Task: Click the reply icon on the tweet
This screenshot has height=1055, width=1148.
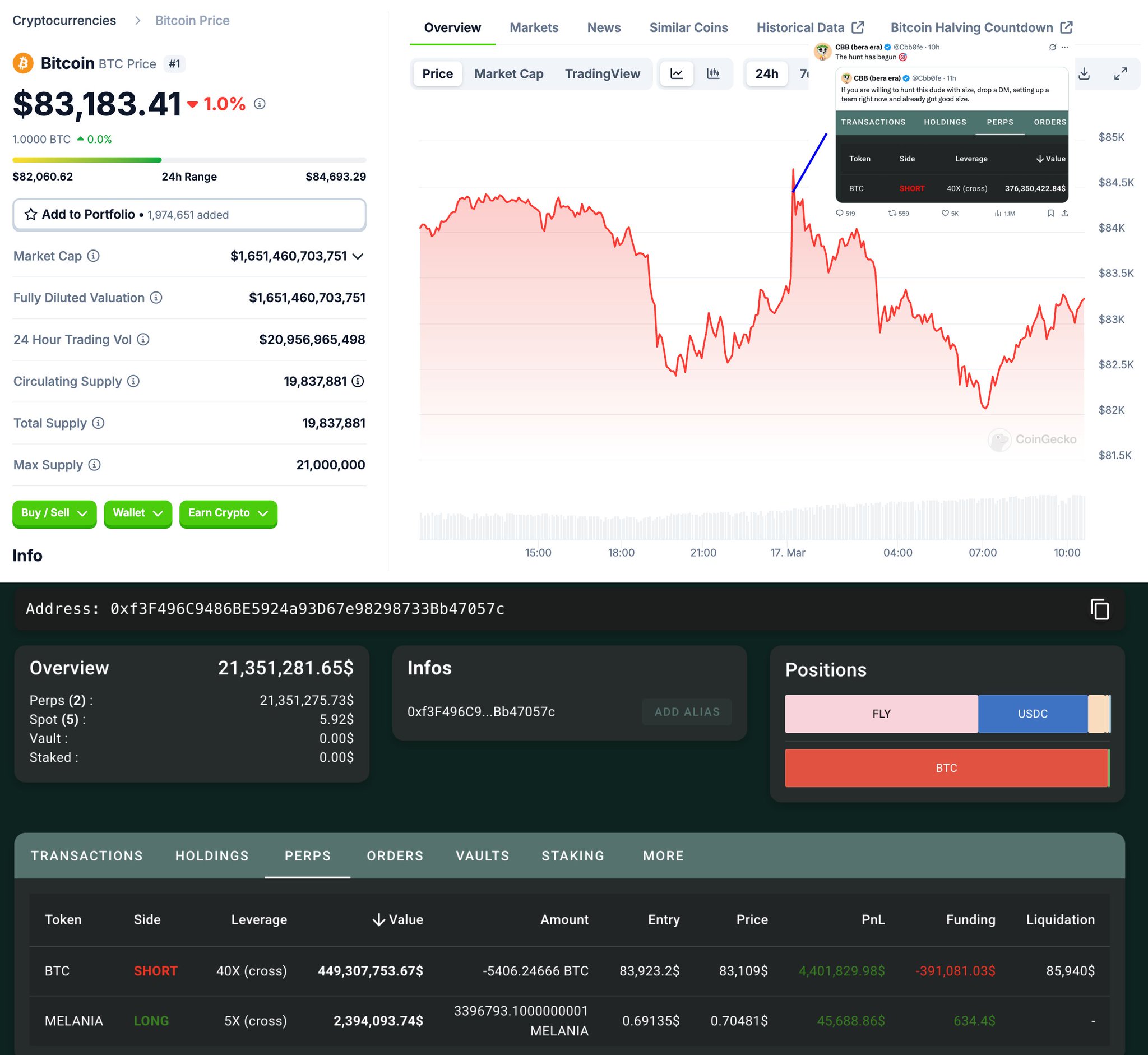Action: (839, 213)
